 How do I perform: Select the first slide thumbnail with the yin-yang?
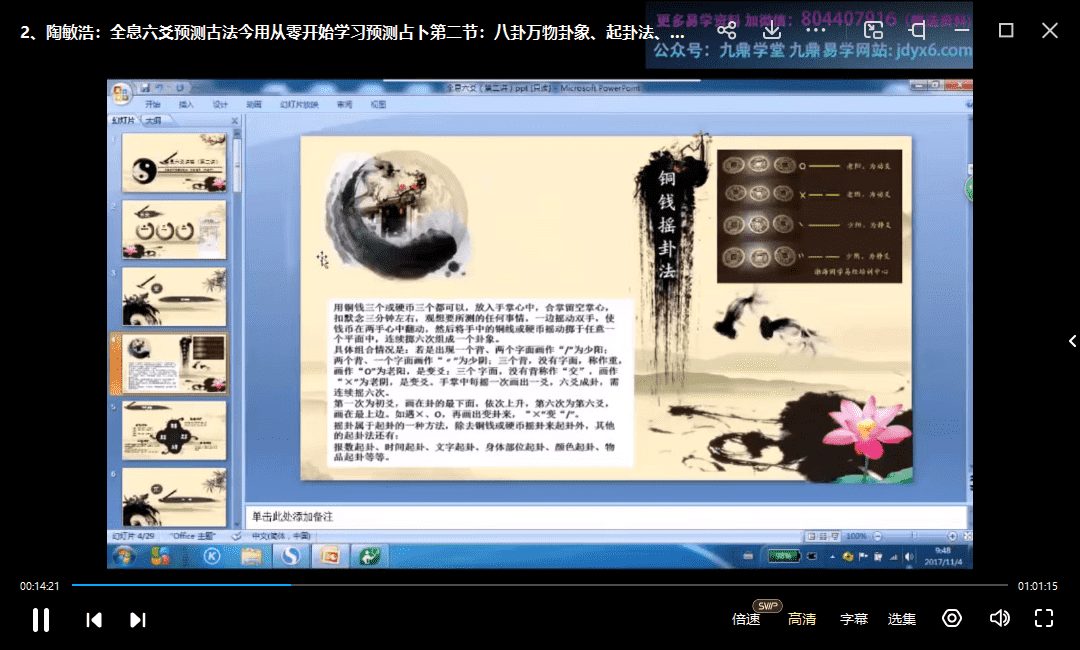pyautogui.click(x=174, y=165)
